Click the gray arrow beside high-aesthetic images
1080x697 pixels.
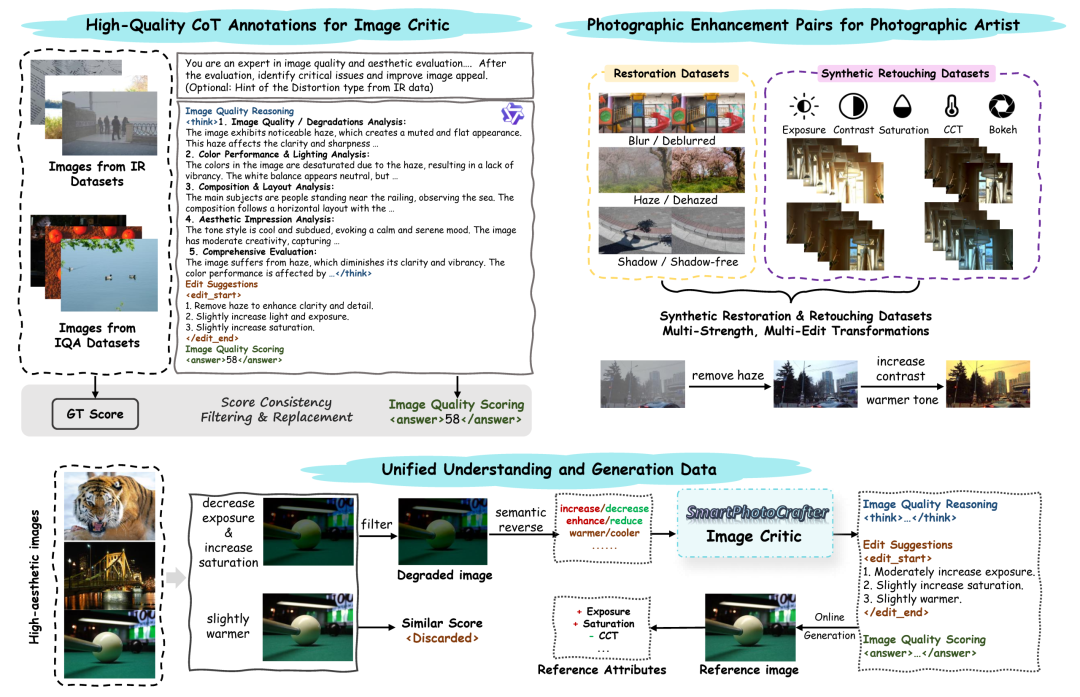176,577
